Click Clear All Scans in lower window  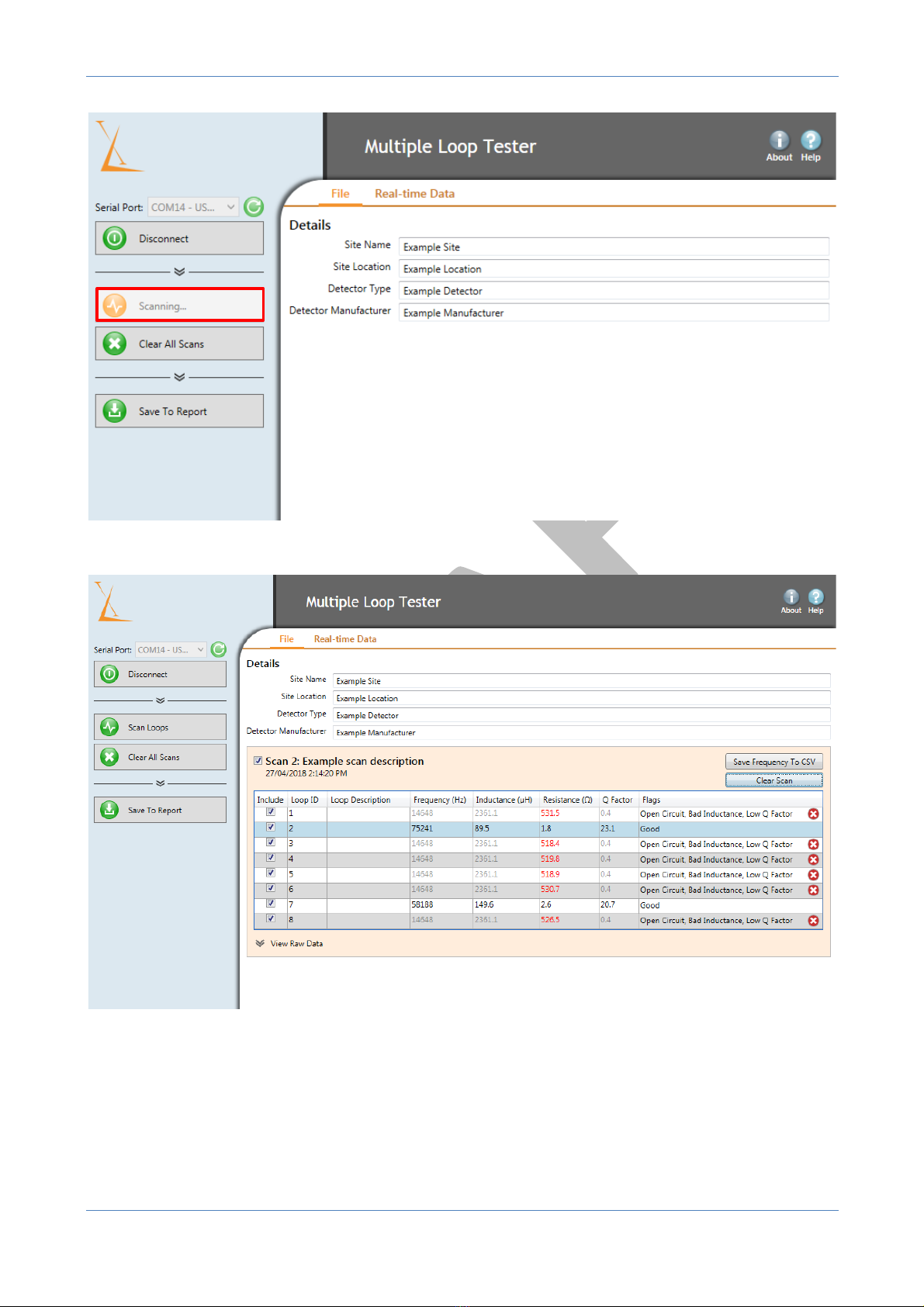(161, 757)
